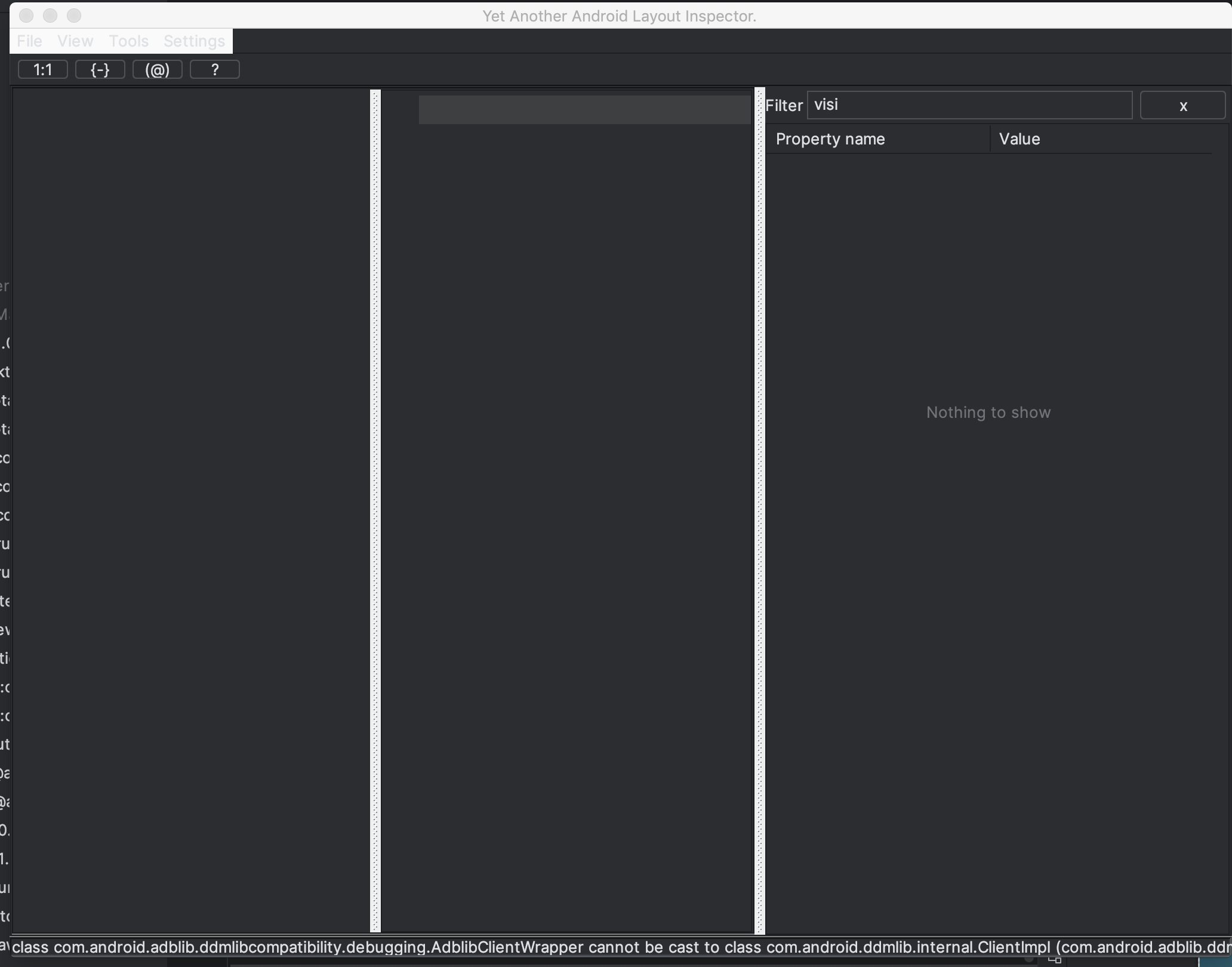The image size is (1232, 967).
Task: Clear the filter using the x button
Action: (1182, 105)
